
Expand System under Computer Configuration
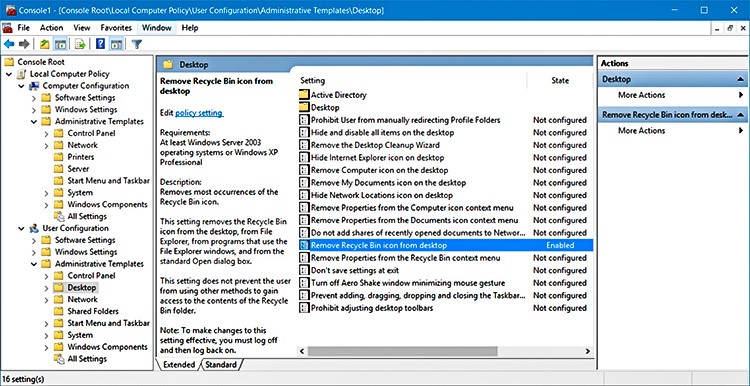tap(46, 193)
